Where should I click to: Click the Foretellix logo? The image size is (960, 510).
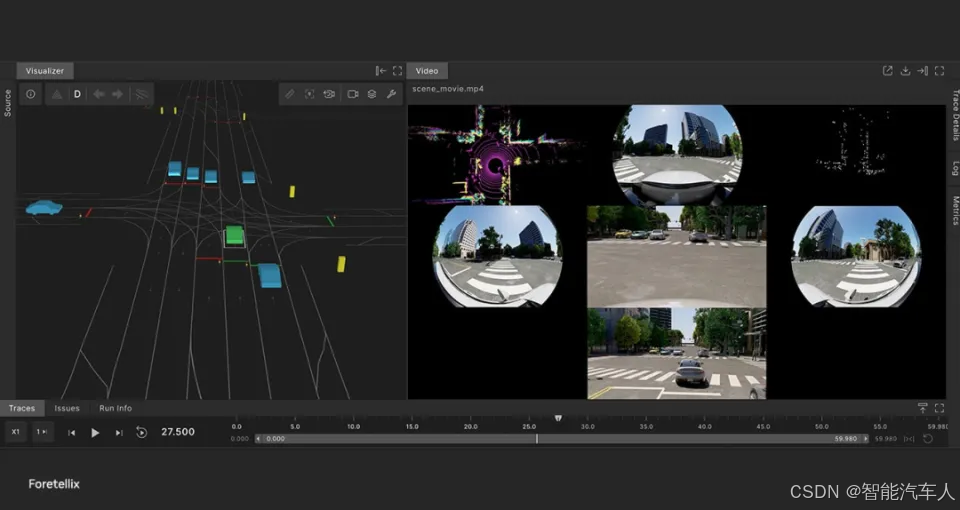[x=54, y=484]
